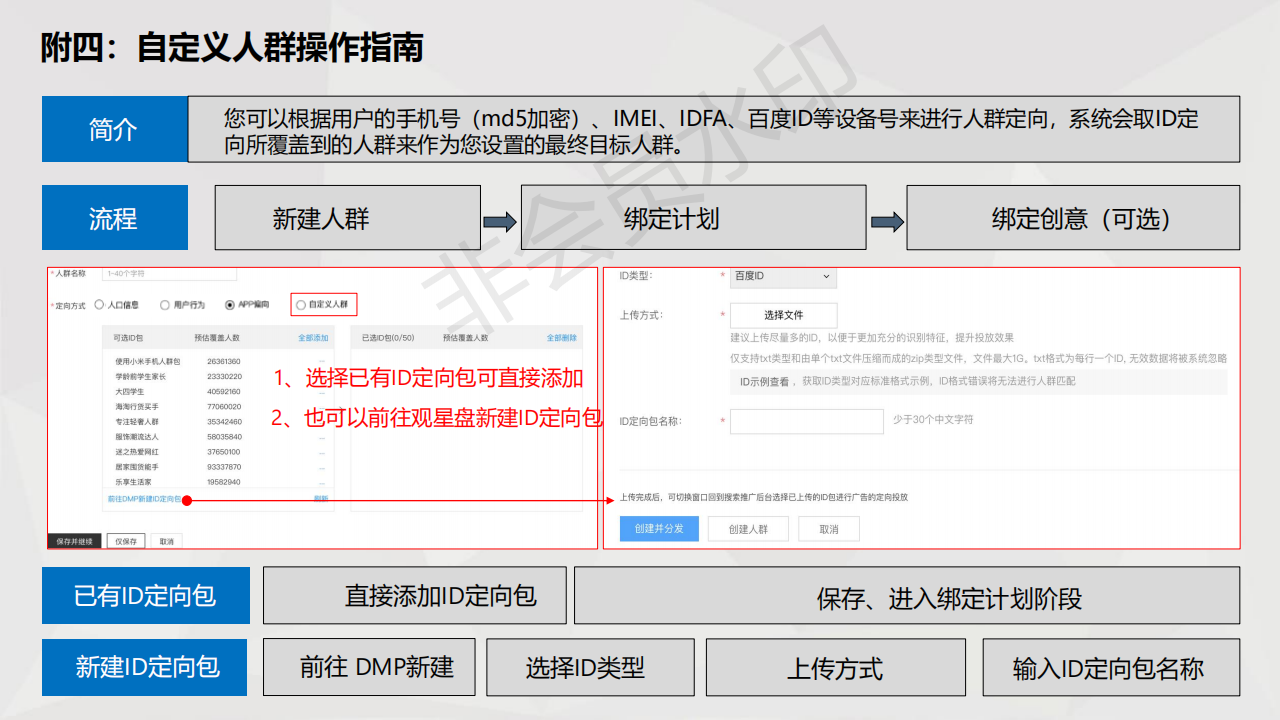
Task: Click the 简介 blue label box
Action: (x=115, y=129)
